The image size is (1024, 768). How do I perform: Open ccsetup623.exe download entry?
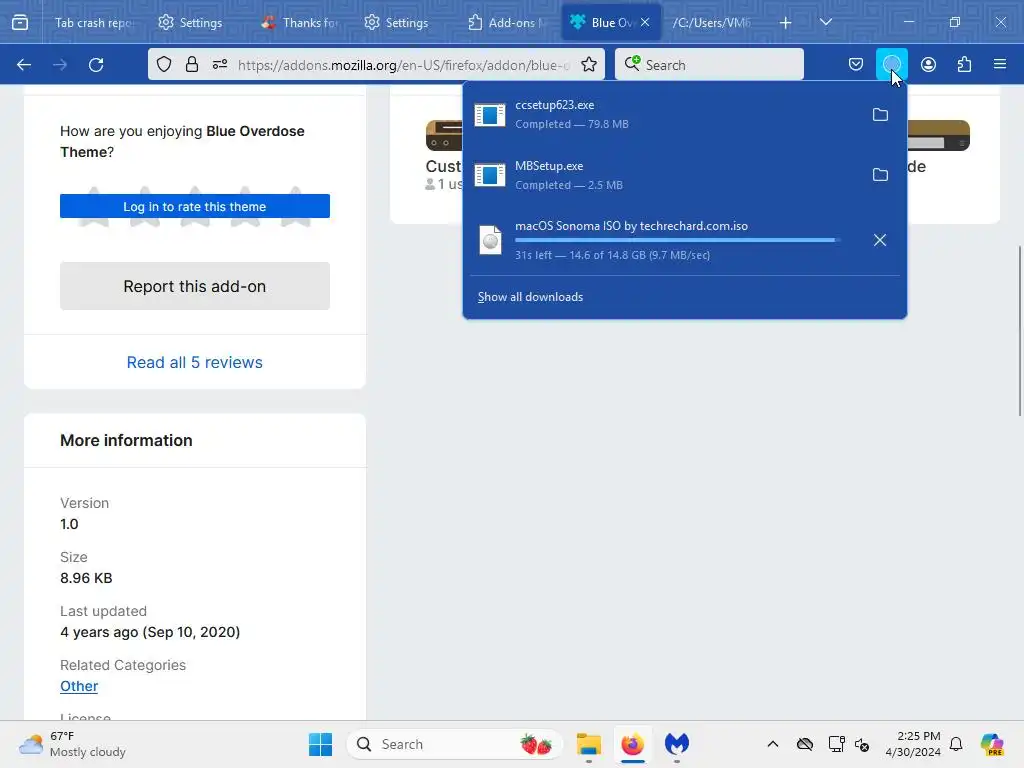pyautogui.click(x=665, y=114)
